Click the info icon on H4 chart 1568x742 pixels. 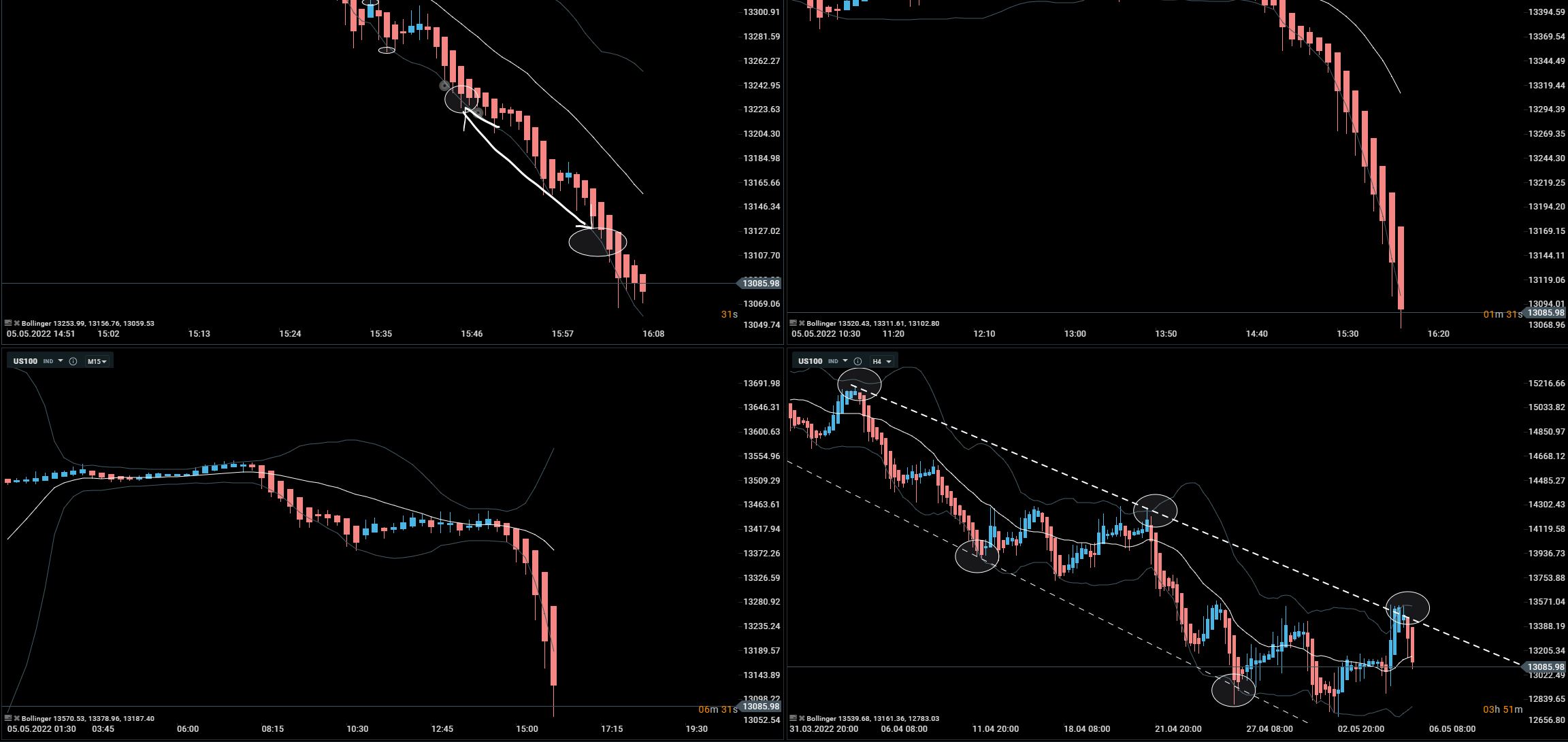857,361
